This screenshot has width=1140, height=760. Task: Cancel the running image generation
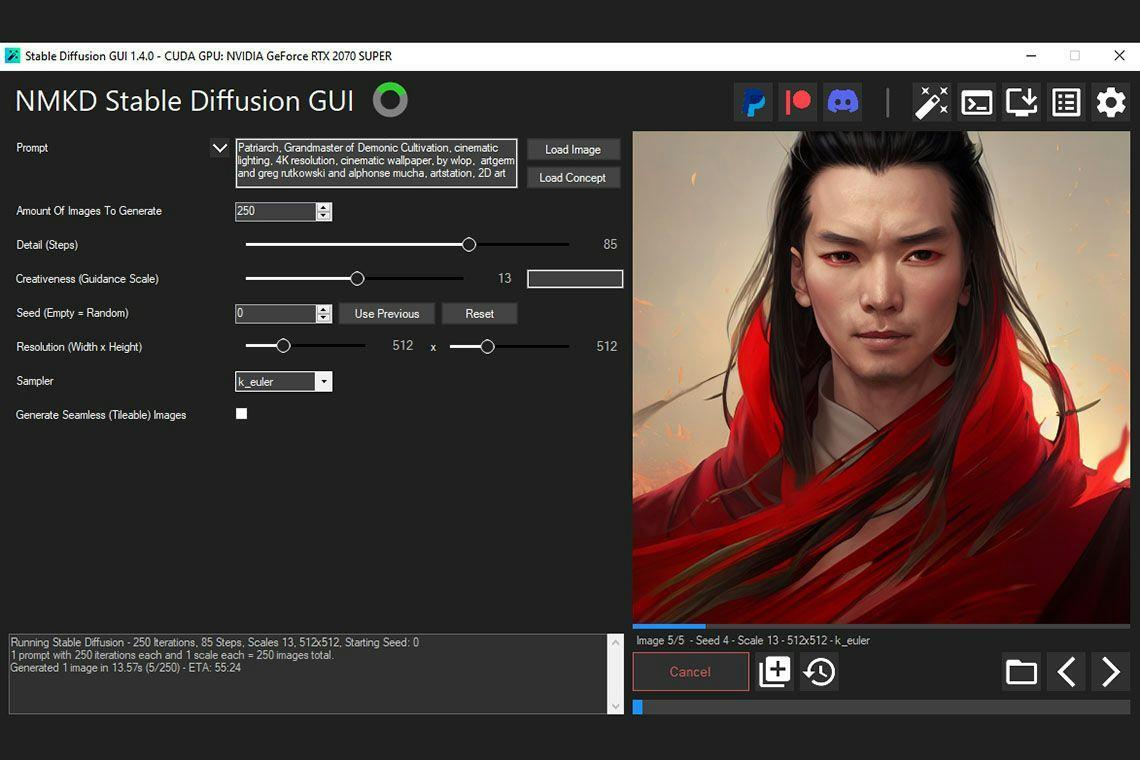point(690,671)
